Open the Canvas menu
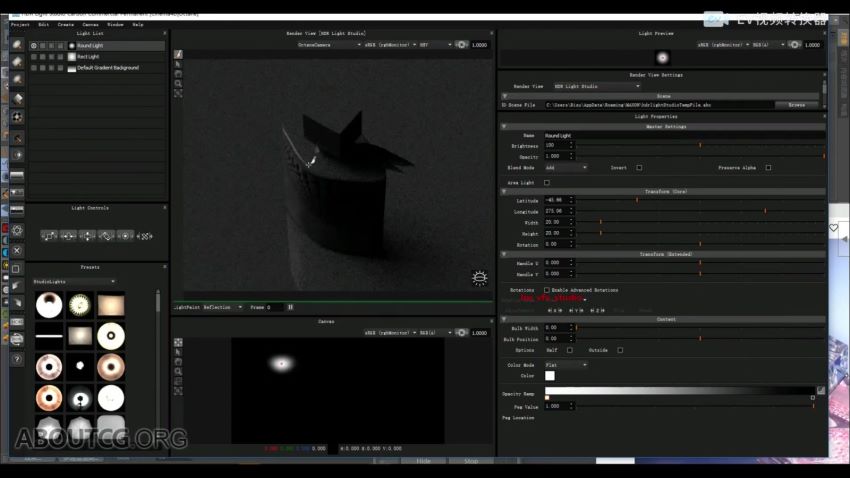This screenshot has height=478, width=850. (90, 25)
